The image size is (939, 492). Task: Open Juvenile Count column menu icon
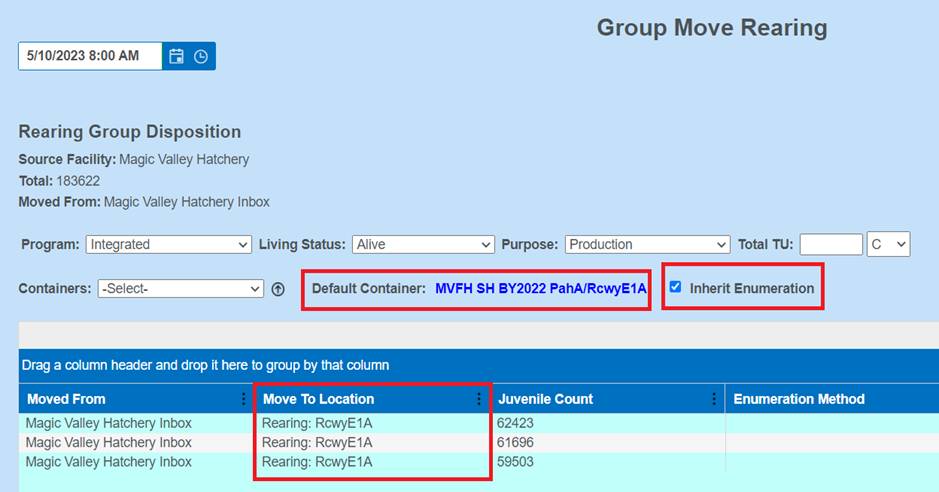tap(714, 399)
